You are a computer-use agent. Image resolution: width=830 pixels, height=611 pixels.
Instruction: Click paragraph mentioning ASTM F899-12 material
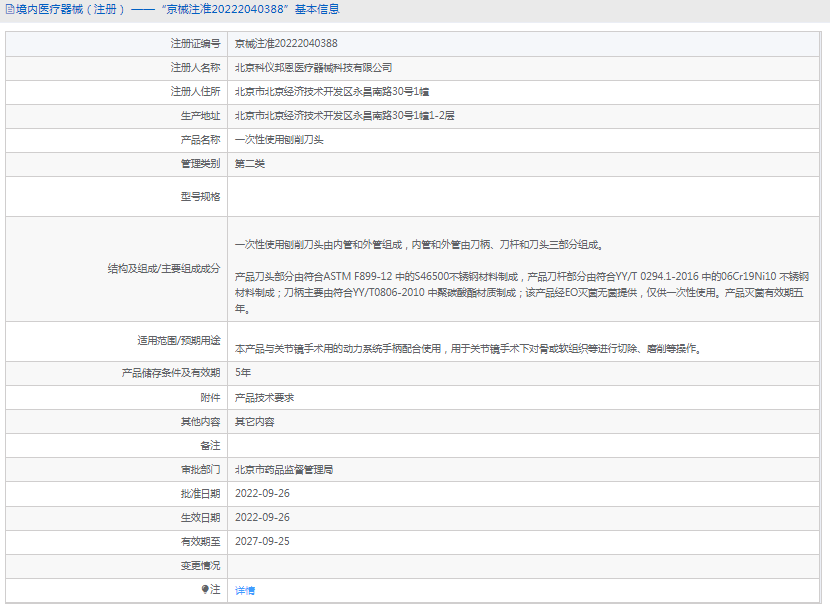pos(522,292)
